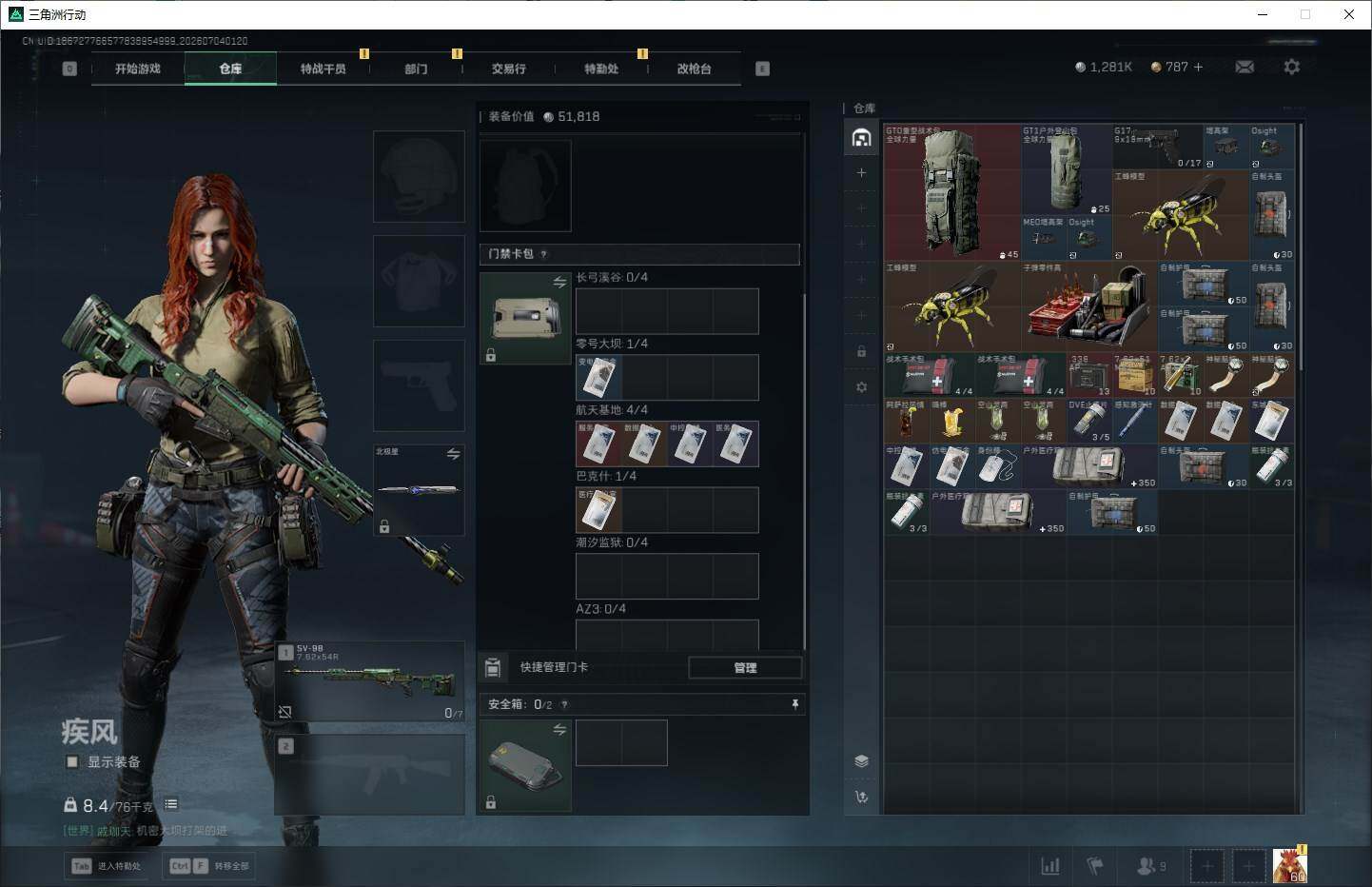The width and height of the screenshot is (1372, 887).
Task: Select the 子弹零件箱 item
Action: (1089, 306)
